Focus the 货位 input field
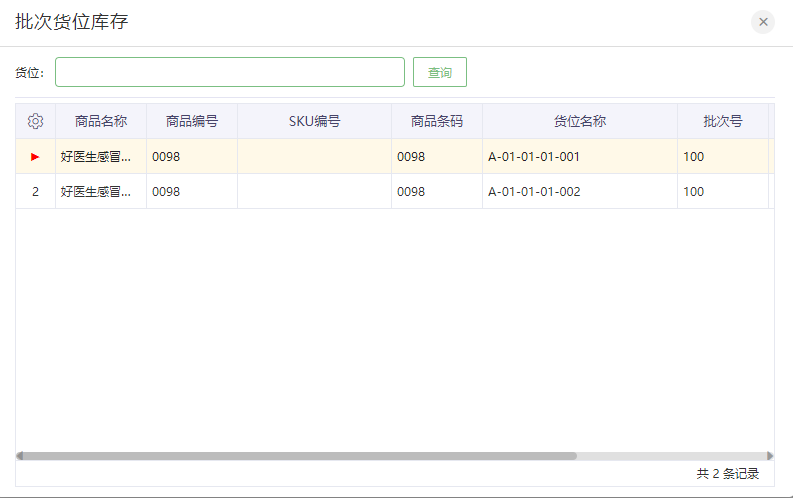793x498 pixels. pyautogui.click(x=230, y=72)
